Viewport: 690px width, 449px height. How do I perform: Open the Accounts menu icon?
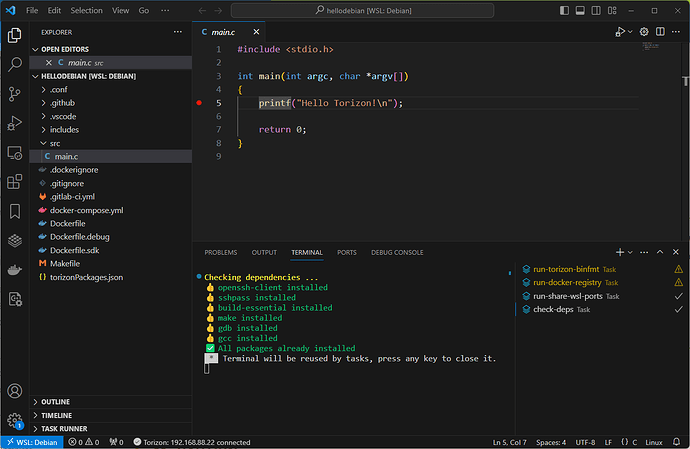(15, 391)
